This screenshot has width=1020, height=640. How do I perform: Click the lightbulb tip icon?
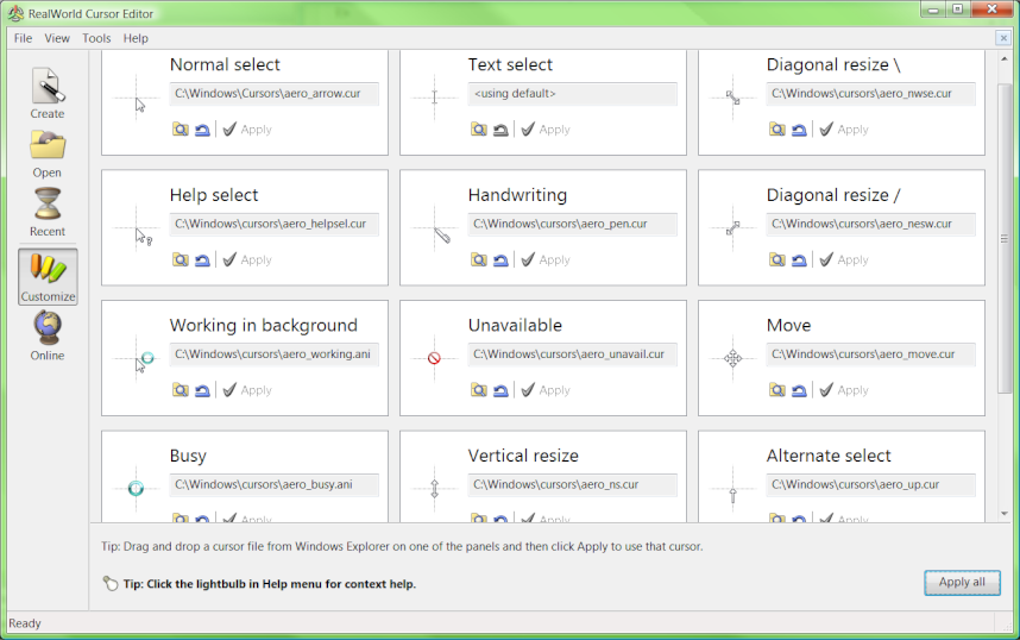click(x=111, y=583)
